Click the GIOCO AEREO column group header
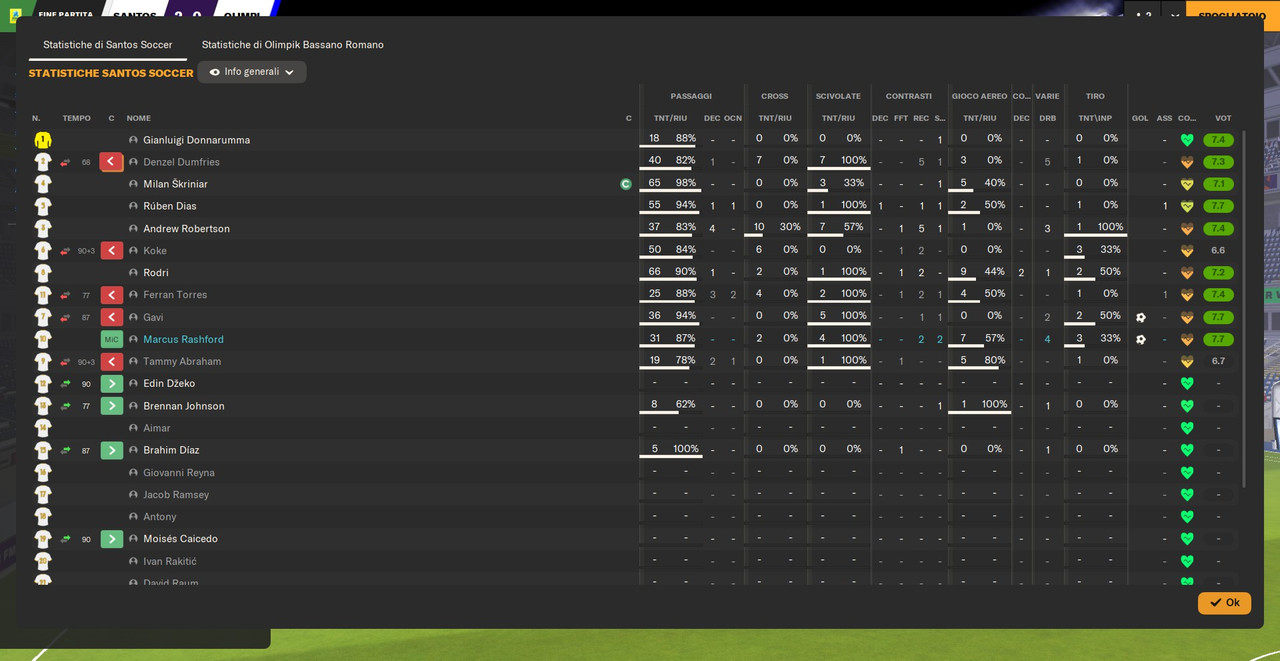Screen dimensions: 1280x661 click(979, 96)
